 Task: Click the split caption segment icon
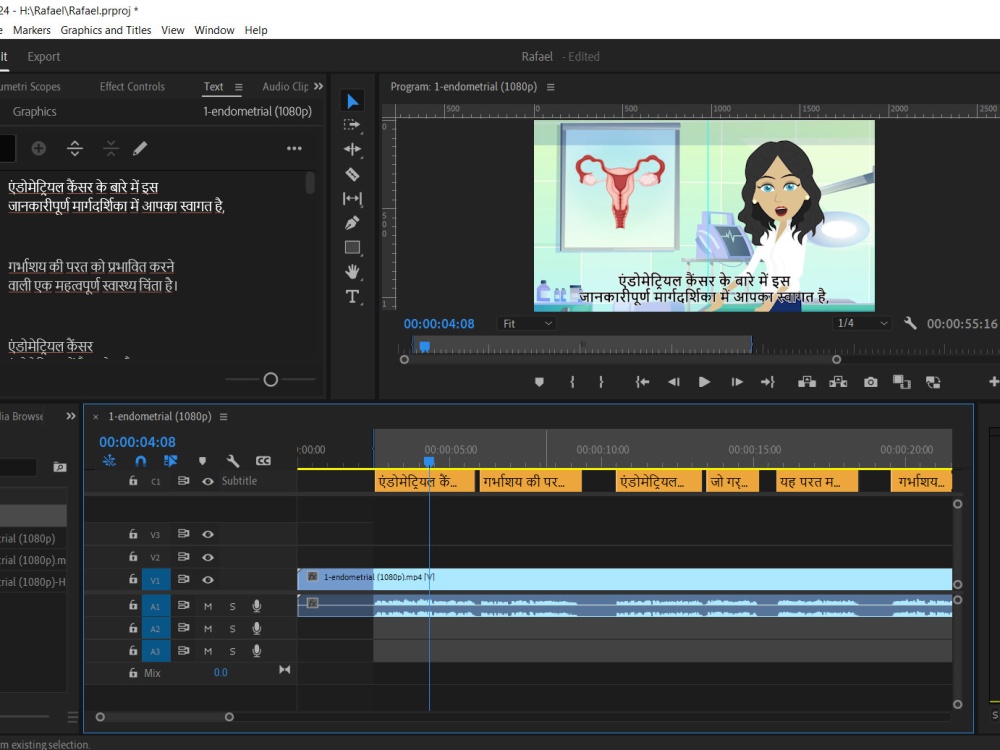pyautogui.click(x=75, y=149)
